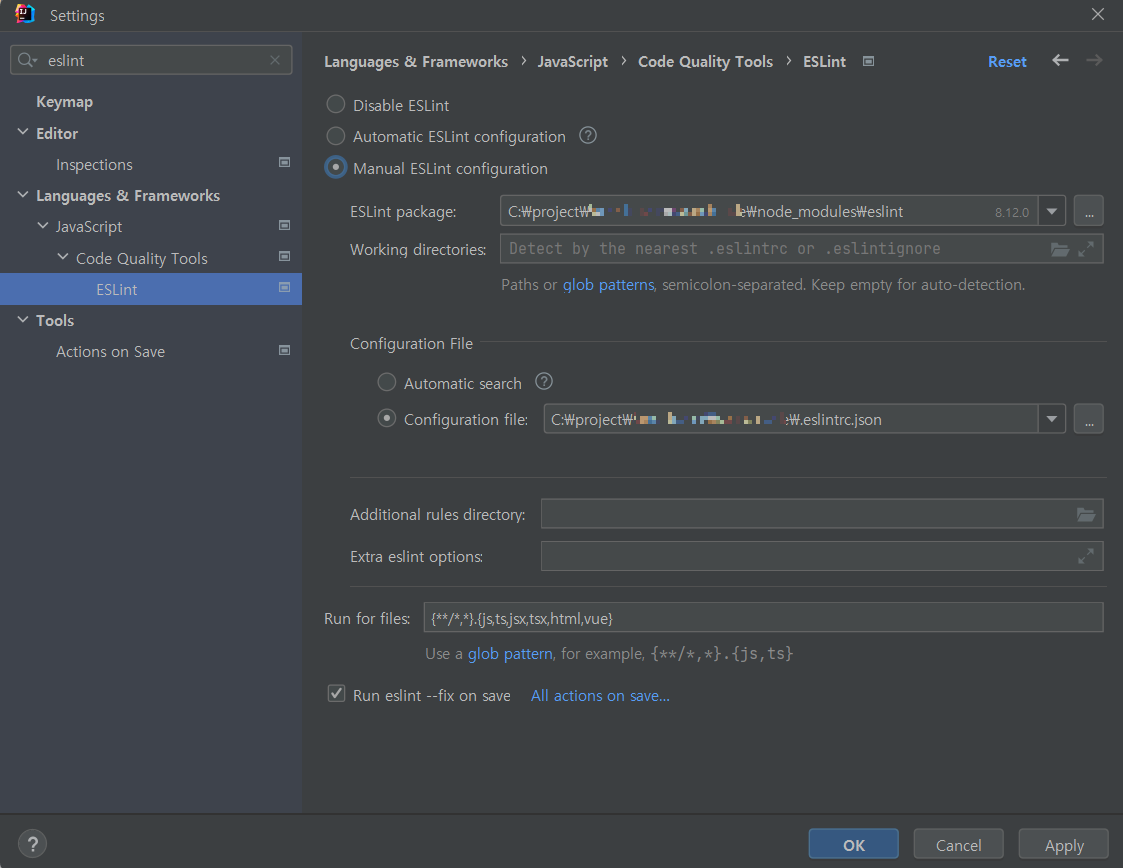
Task: Reset ESLint settings changes
Action: tap(1007, 62)
